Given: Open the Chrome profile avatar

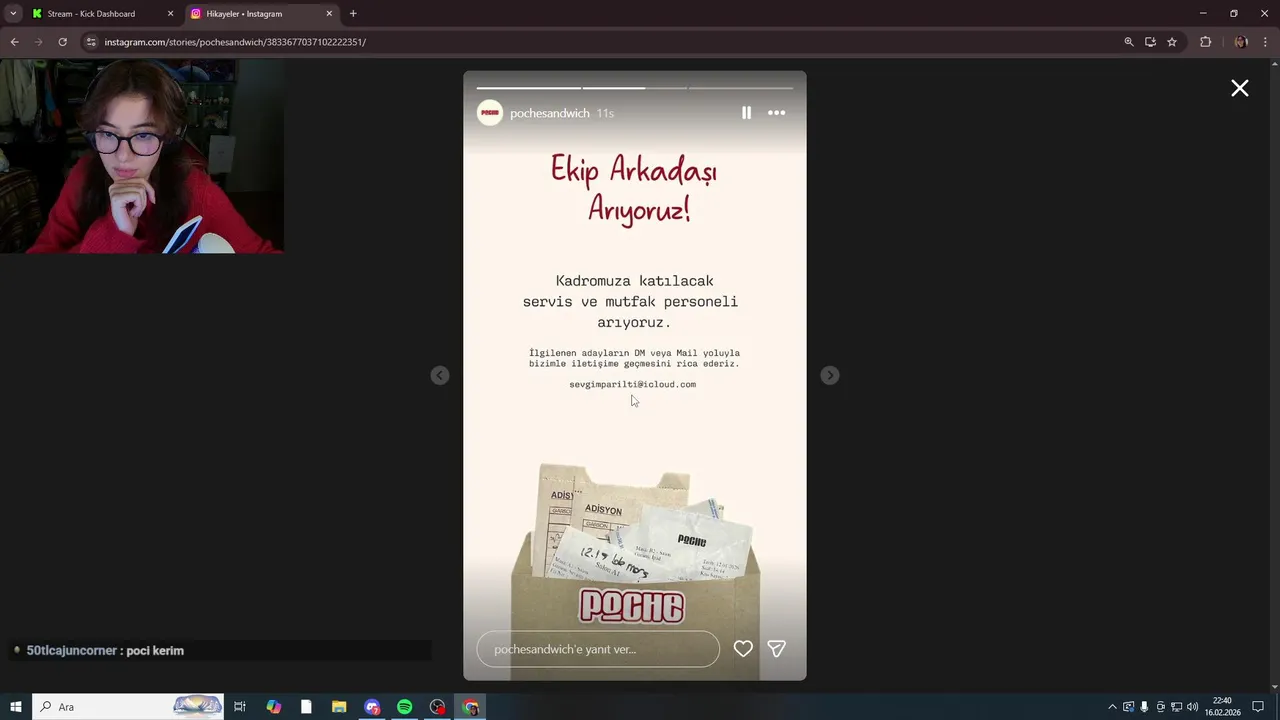Looking at the screenshot, I should pos(1241,42).
